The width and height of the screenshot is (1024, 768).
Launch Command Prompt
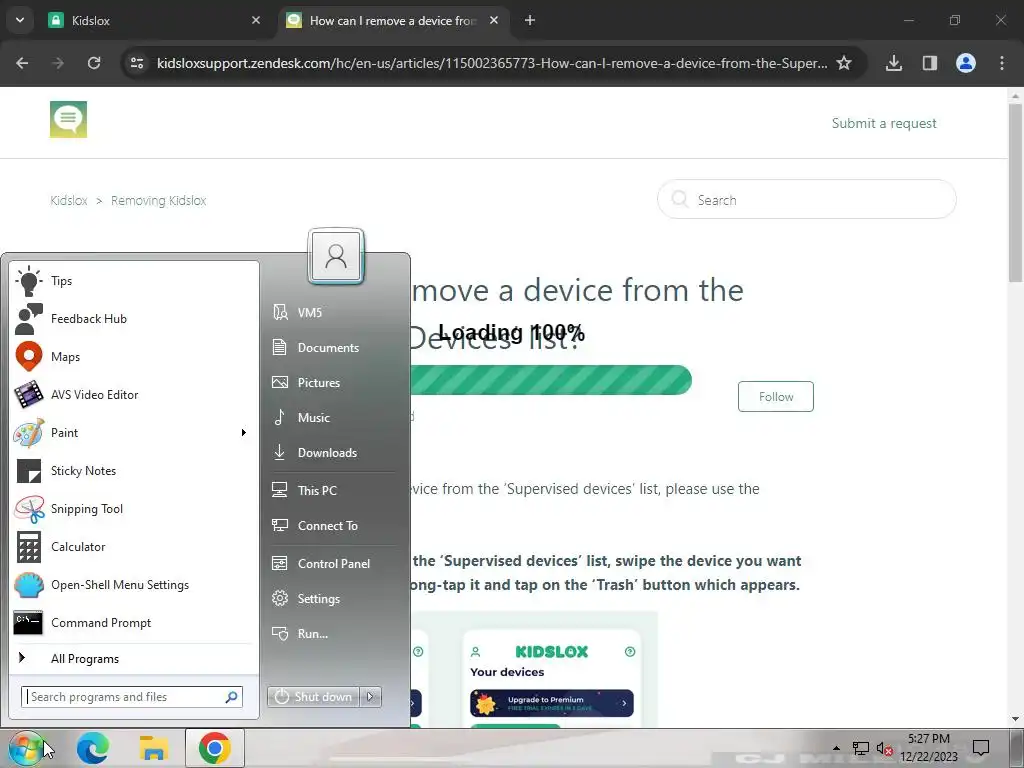(134, 623)
